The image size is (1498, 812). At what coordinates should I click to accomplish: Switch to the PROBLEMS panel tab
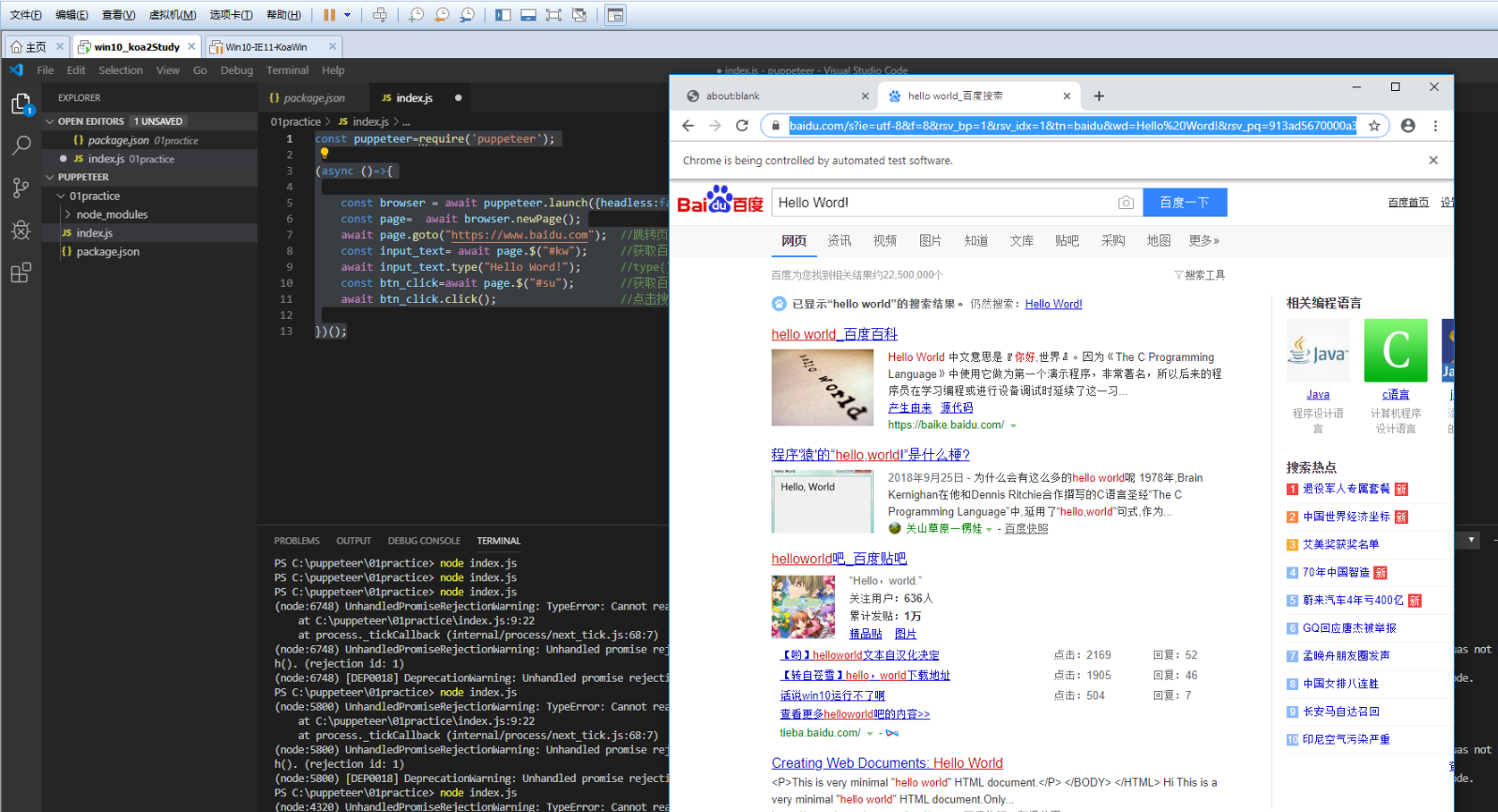(x=296, y=541)
